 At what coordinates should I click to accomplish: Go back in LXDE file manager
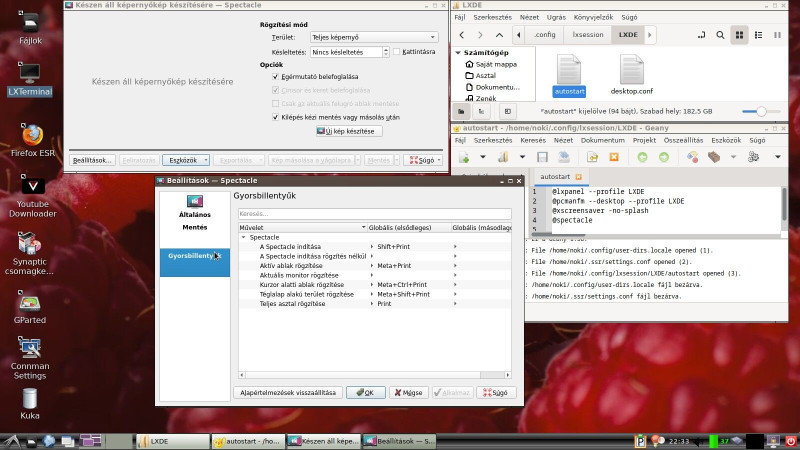coord(462,35)
